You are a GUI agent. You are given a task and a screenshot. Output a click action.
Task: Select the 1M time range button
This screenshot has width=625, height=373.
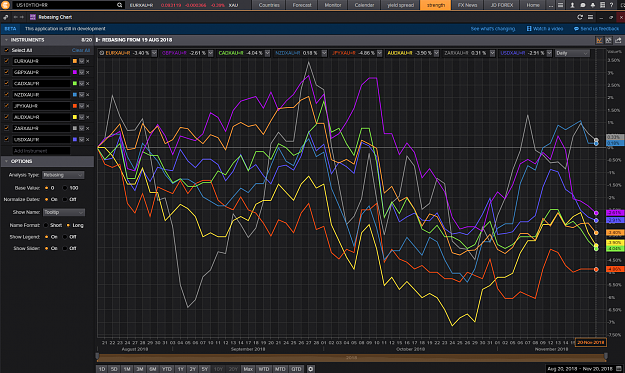[127, 369]
